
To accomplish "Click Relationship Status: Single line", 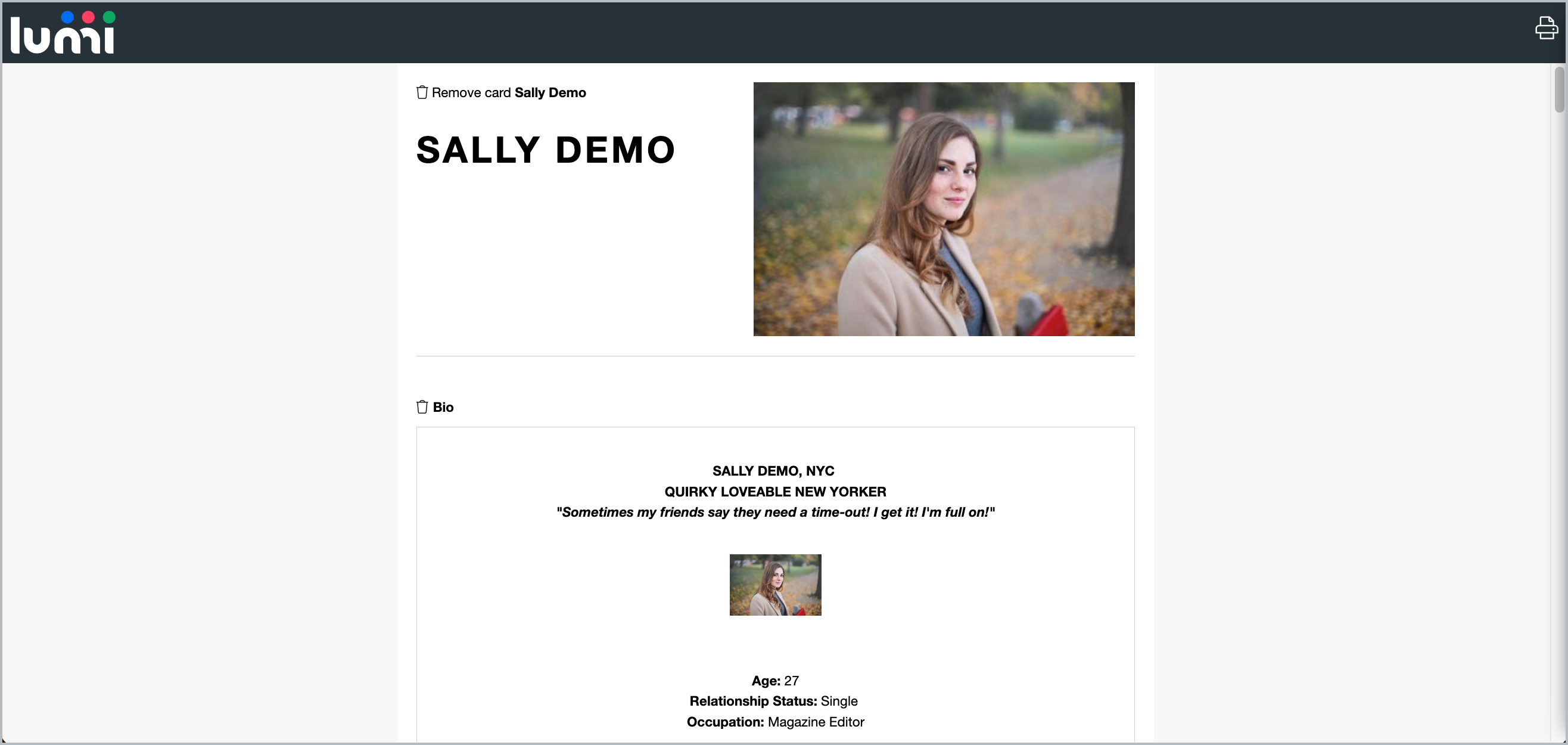I will pyautogui.click(x=773, y=701).
